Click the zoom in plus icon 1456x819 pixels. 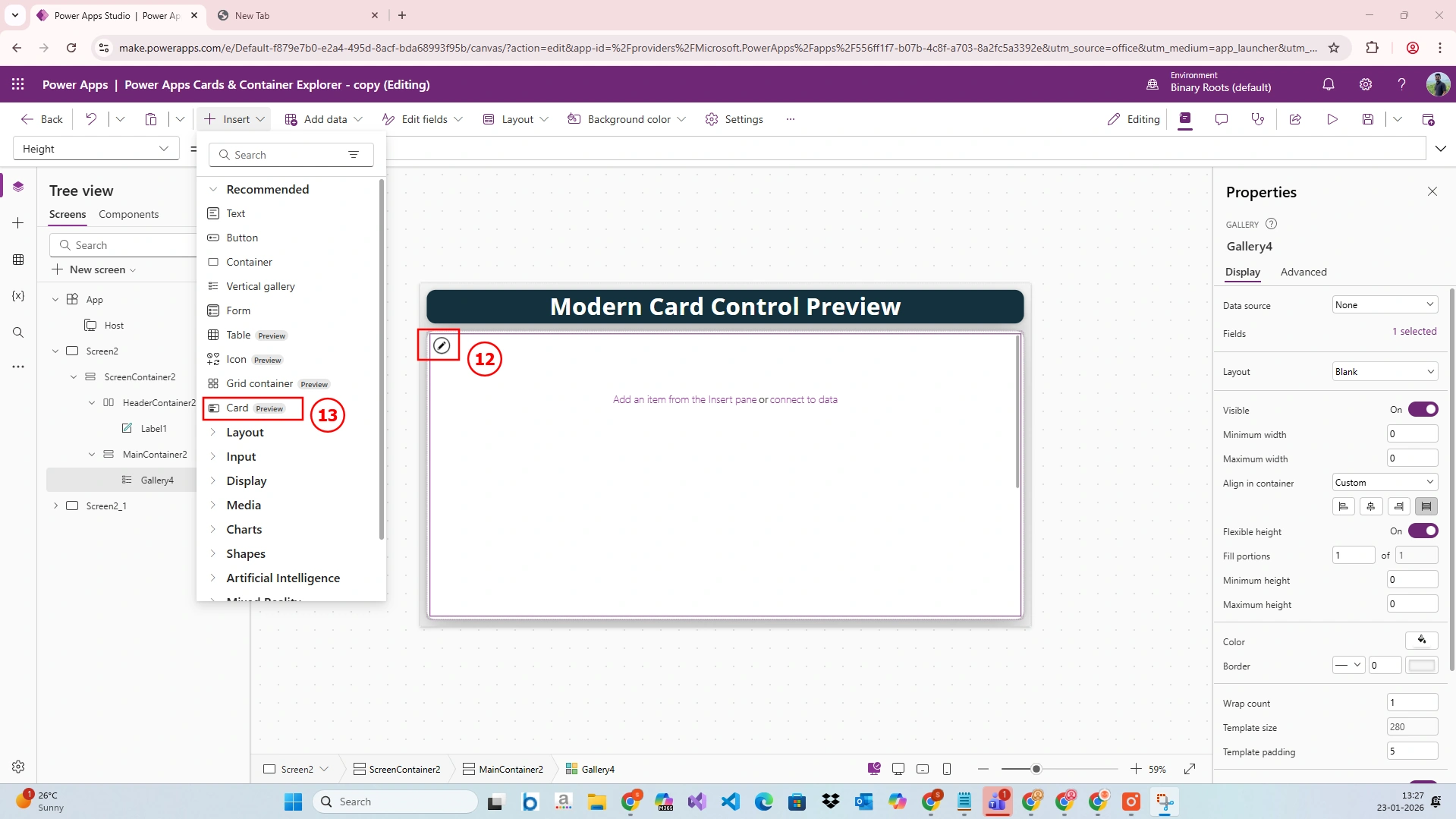click(1136, 769)
